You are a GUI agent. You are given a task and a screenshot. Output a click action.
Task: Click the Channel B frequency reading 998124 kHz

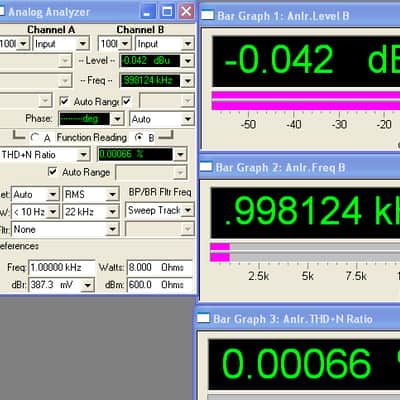pyautogui.click(x=150, y=80)
